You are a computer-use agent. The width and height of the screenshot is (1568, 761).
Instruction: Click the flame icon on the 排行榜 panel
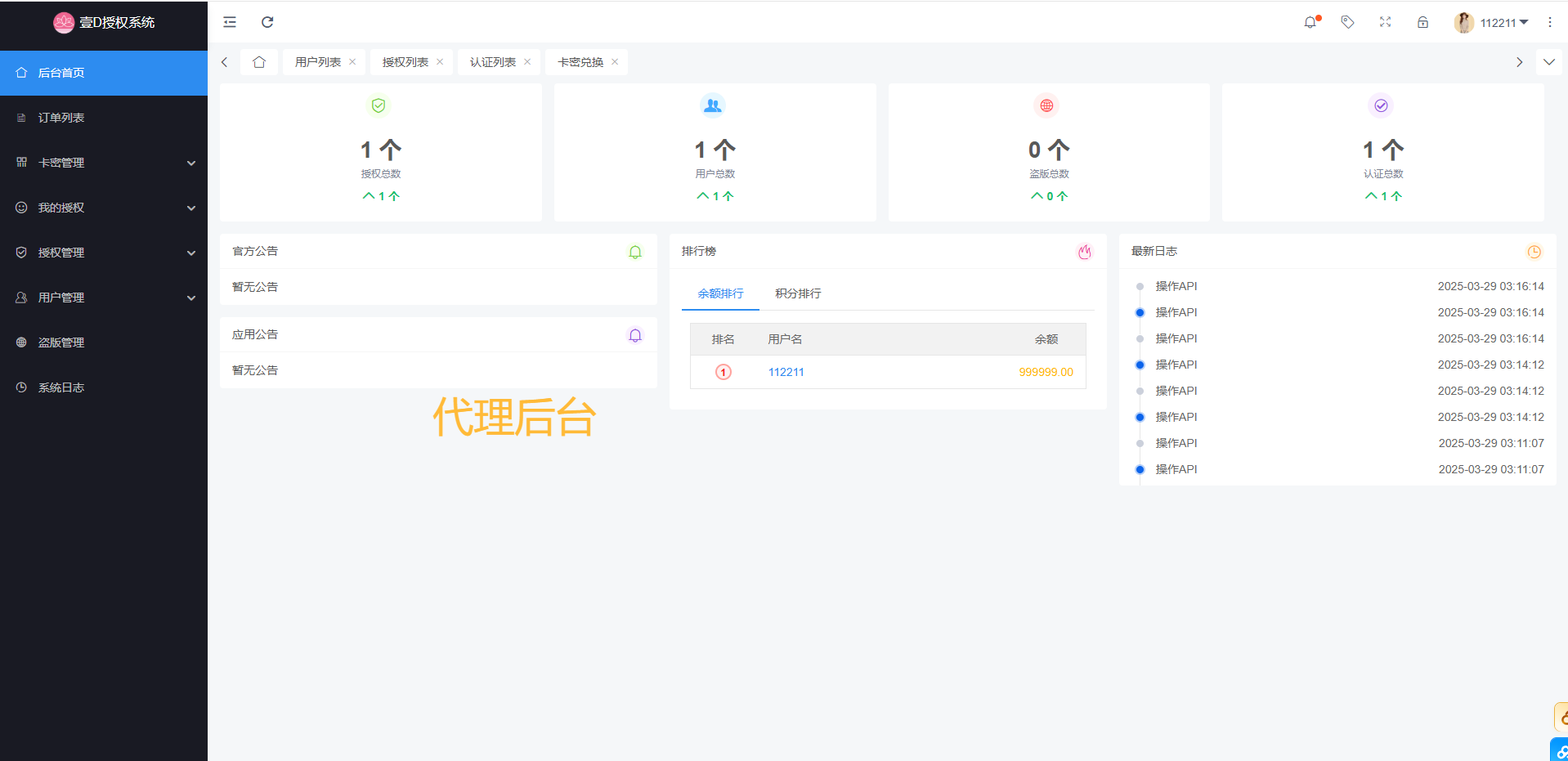click(1084, 252)
